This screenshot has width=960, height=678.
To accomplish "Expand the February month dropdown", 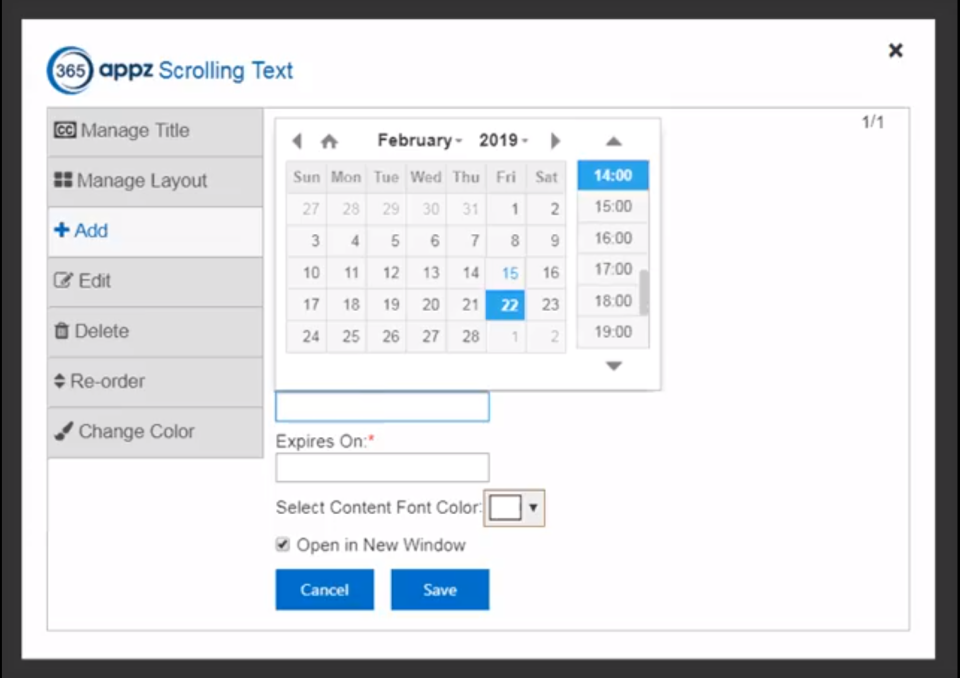I will point(419,141).
